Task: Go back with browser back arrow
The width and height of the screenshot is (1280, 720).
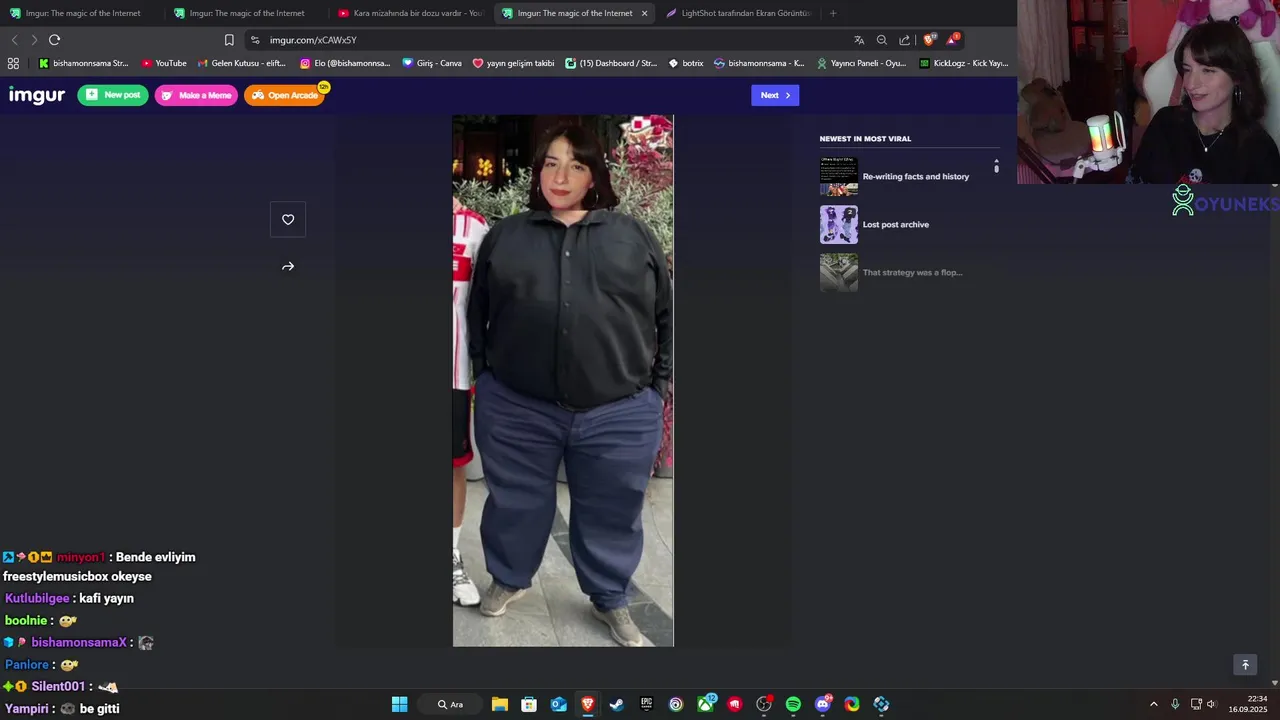Action: 14,40
